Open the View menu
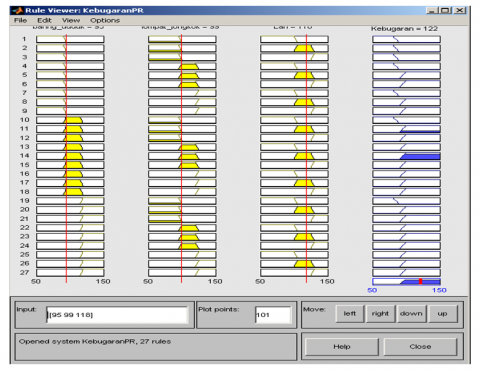 pyautogui.click(x=71, y=20)
